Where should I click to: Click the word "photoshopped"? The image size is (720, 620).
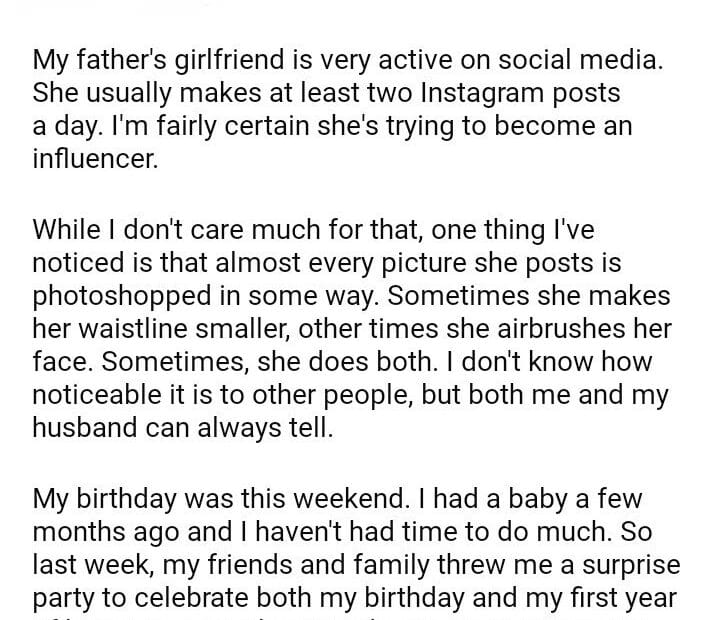click(125, 297)
